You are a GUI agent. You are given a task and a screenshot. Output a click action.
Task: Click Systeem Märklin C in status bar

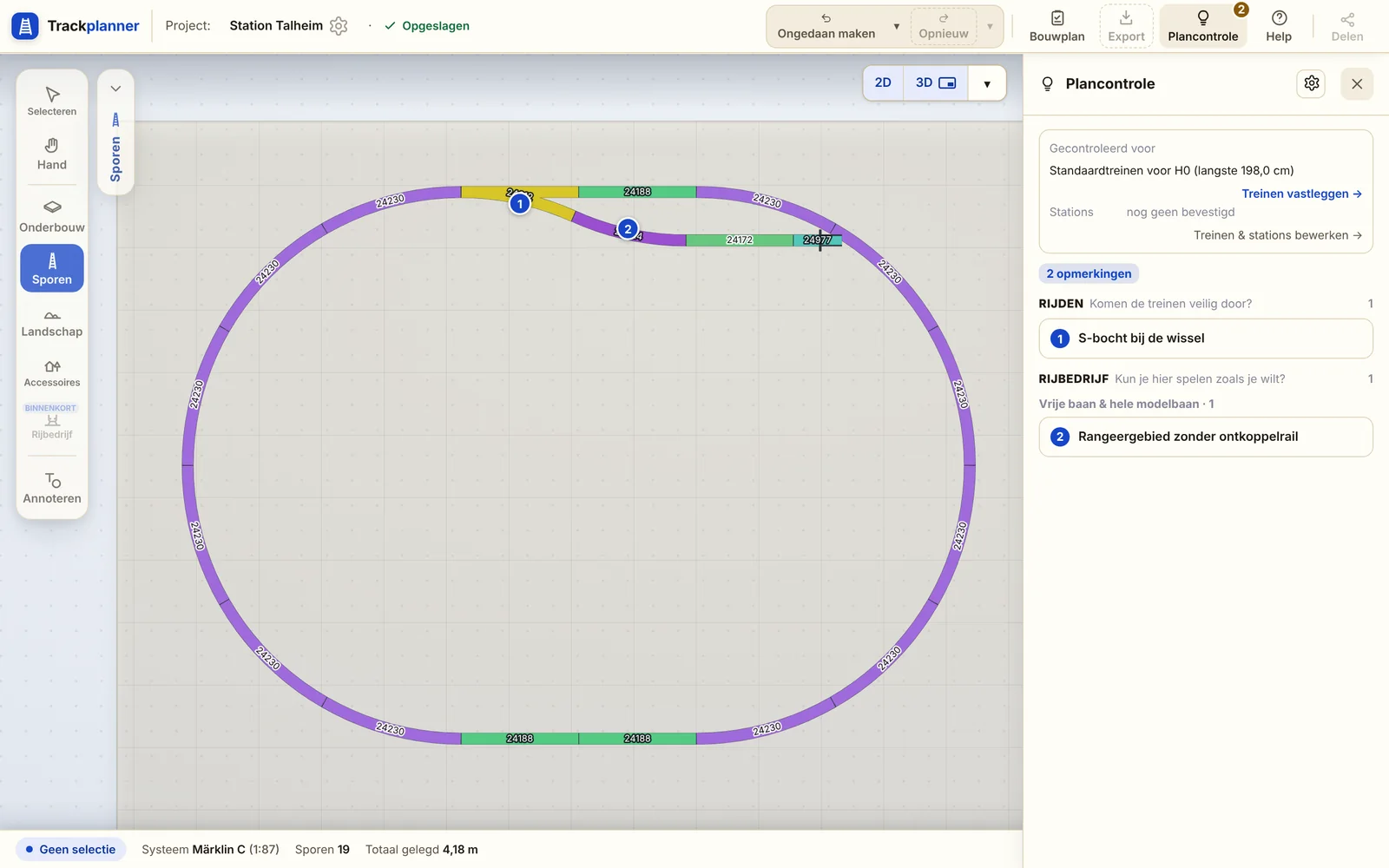[210, 850]
